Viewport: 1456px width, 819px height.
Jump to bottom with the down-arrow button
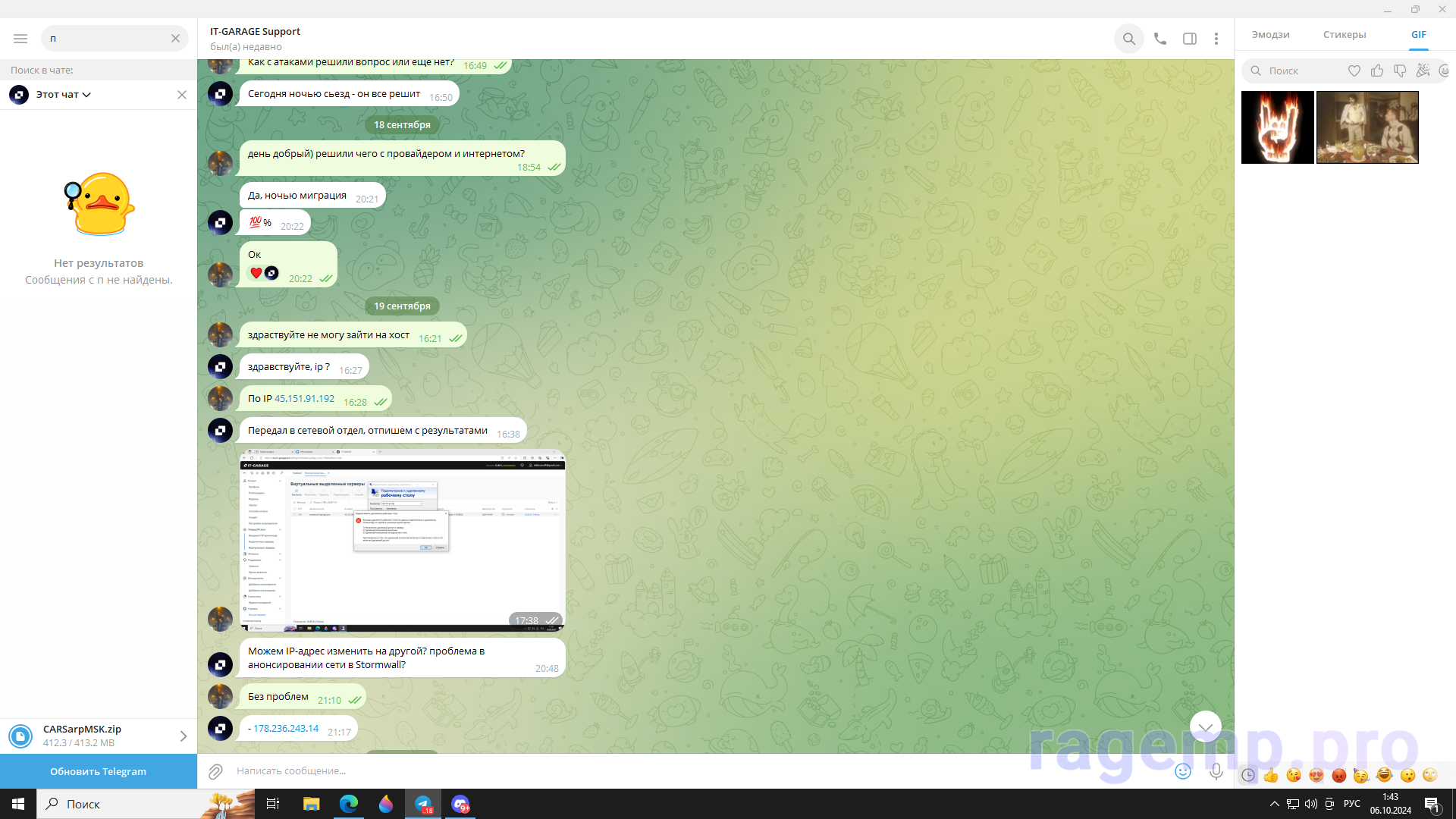pyautogui.click(x=1205, y=726)
